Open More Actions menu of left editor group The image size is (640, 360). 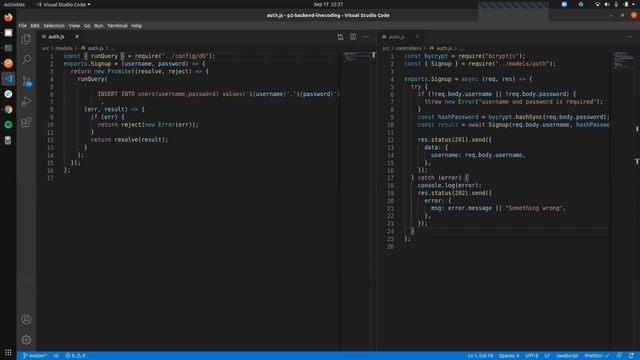pyautogui.click(x=366, y=37)
